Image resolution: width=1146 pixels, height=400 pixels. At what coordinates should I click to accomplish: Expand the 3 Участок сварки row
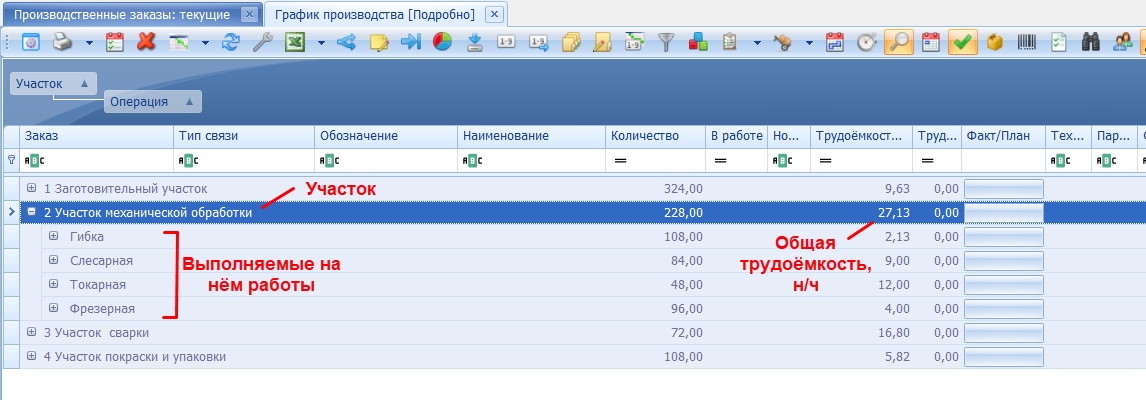click(x=31, y=332)
